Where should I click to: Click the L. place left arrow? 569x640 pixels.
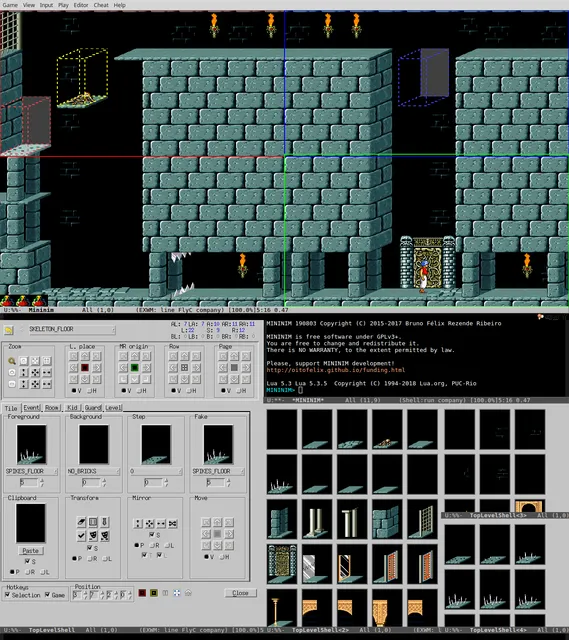pos(73,368)
